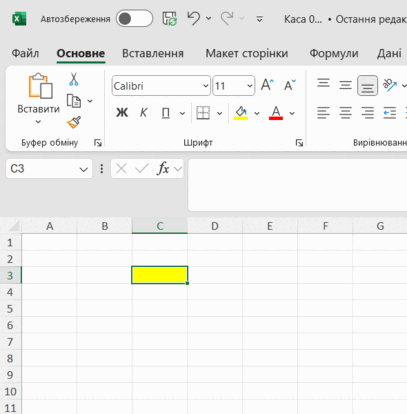Click the Вставити paste clipboard icon

tap(40, 86)
